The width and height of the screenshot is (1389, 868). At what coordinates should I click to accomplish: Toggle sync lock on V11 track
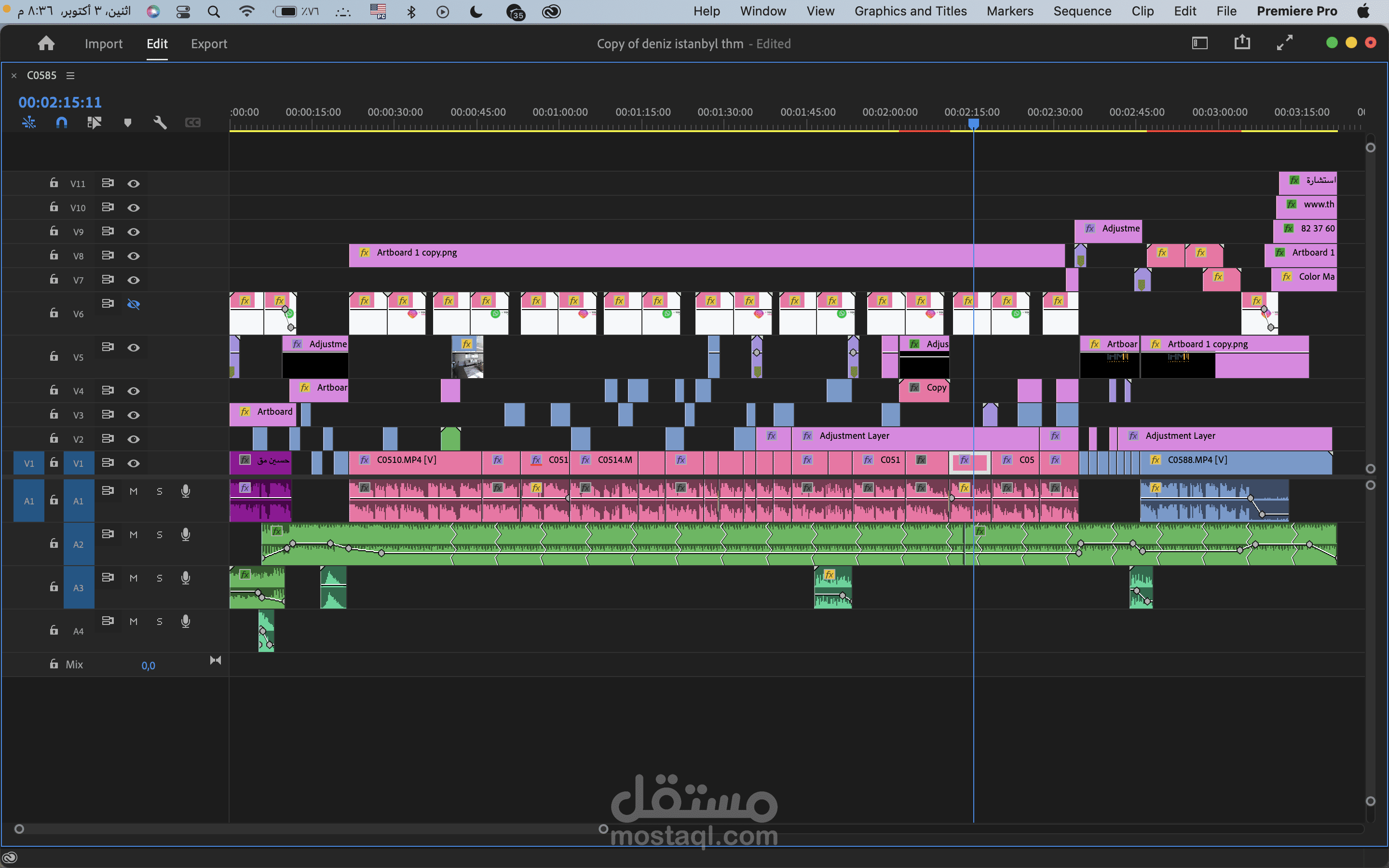108,183
